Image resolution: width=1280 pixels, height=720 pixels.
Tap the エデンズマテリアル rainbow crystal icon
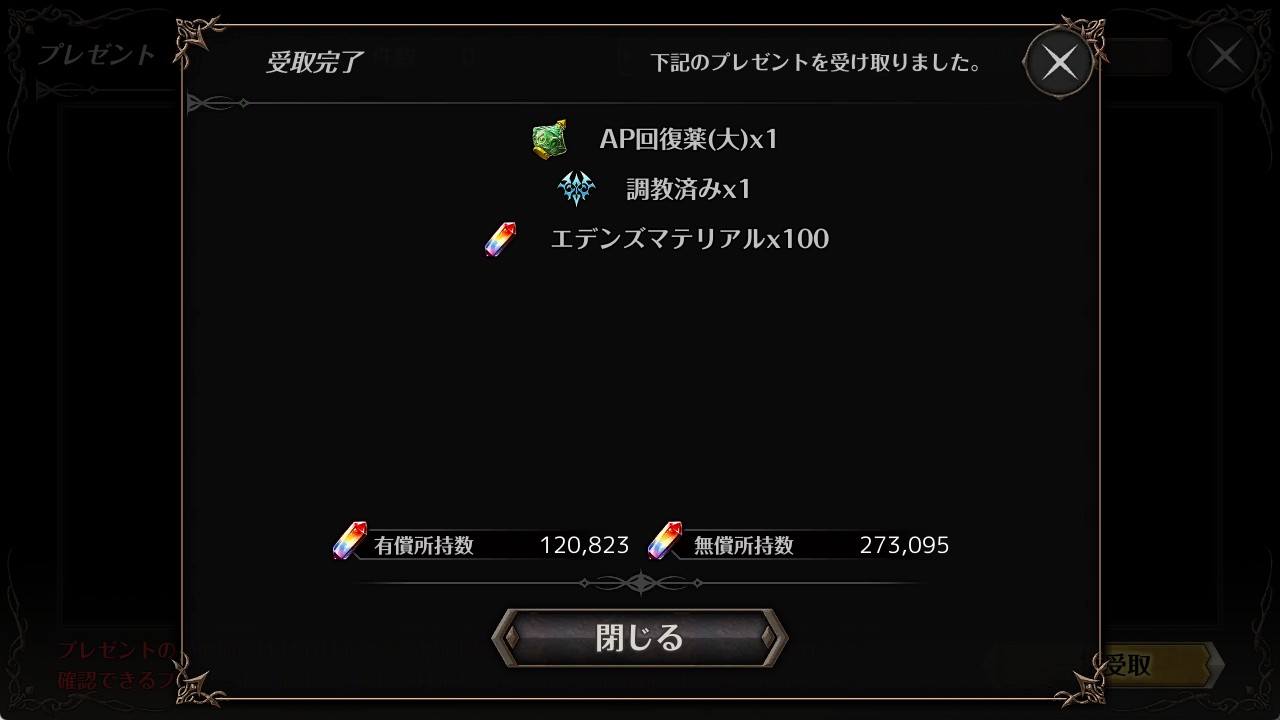(x=501, y=239)
